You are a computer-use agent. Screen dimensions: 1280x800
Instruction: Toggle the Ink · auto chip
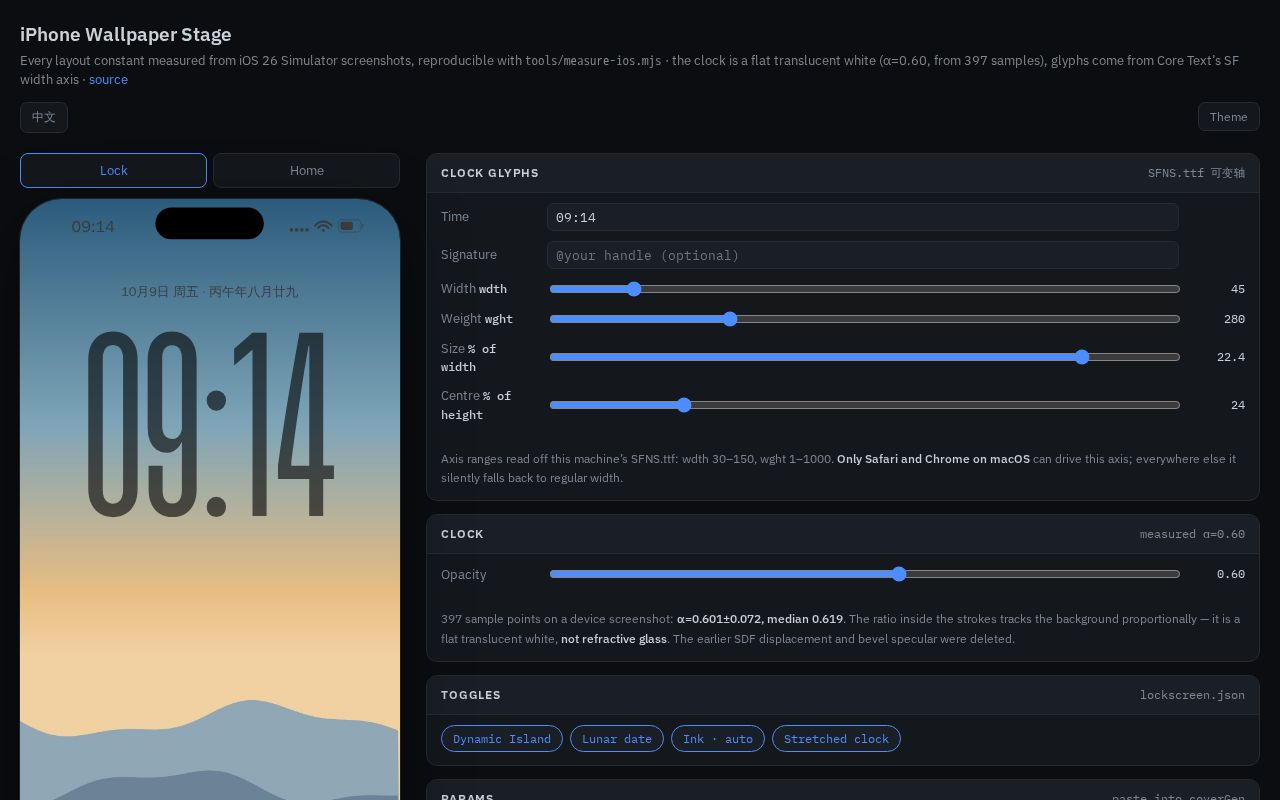pyautogui.click(x=718, y=739)
